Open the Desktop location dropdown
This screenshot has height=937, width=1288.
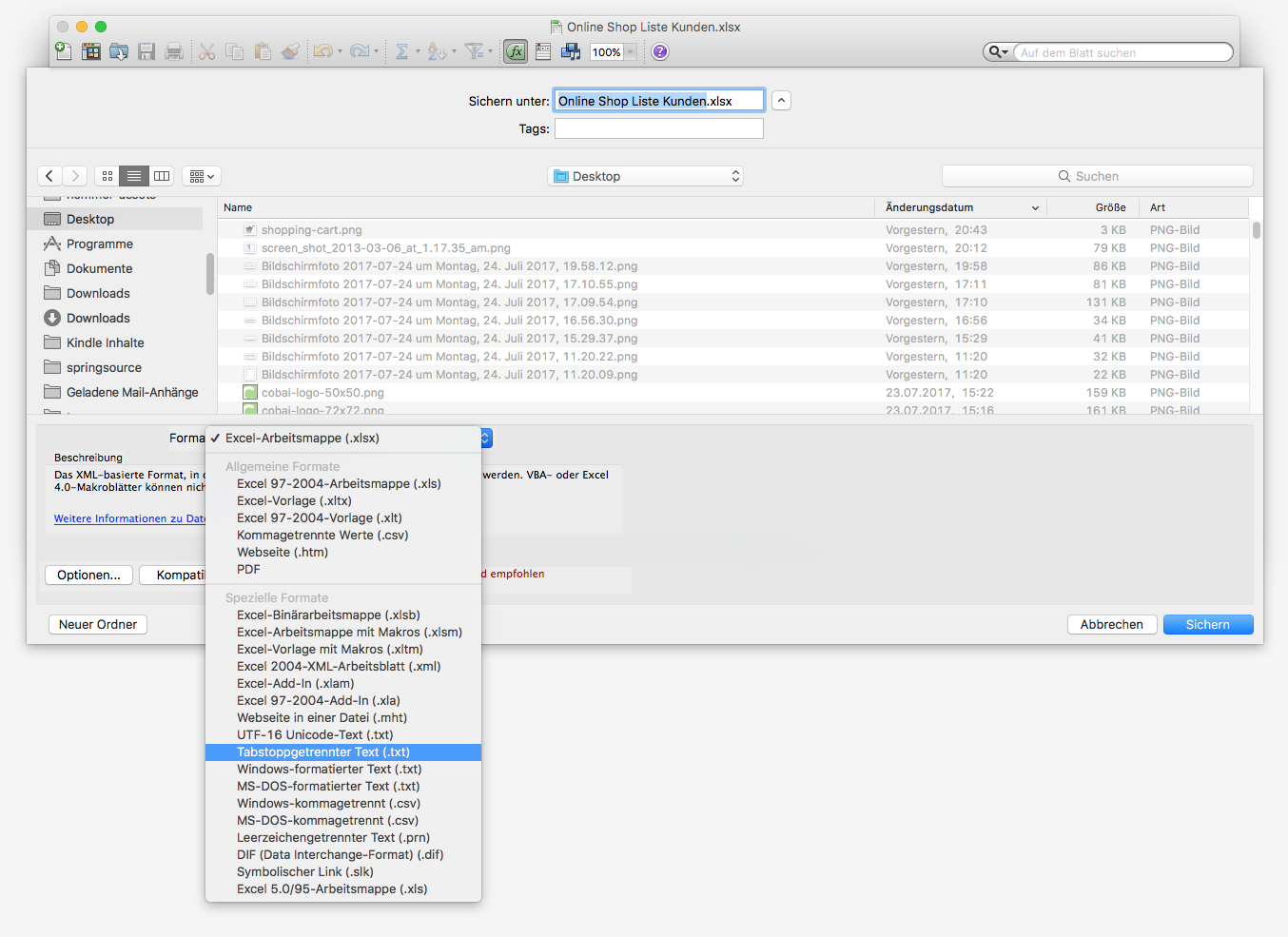point(645,175)
